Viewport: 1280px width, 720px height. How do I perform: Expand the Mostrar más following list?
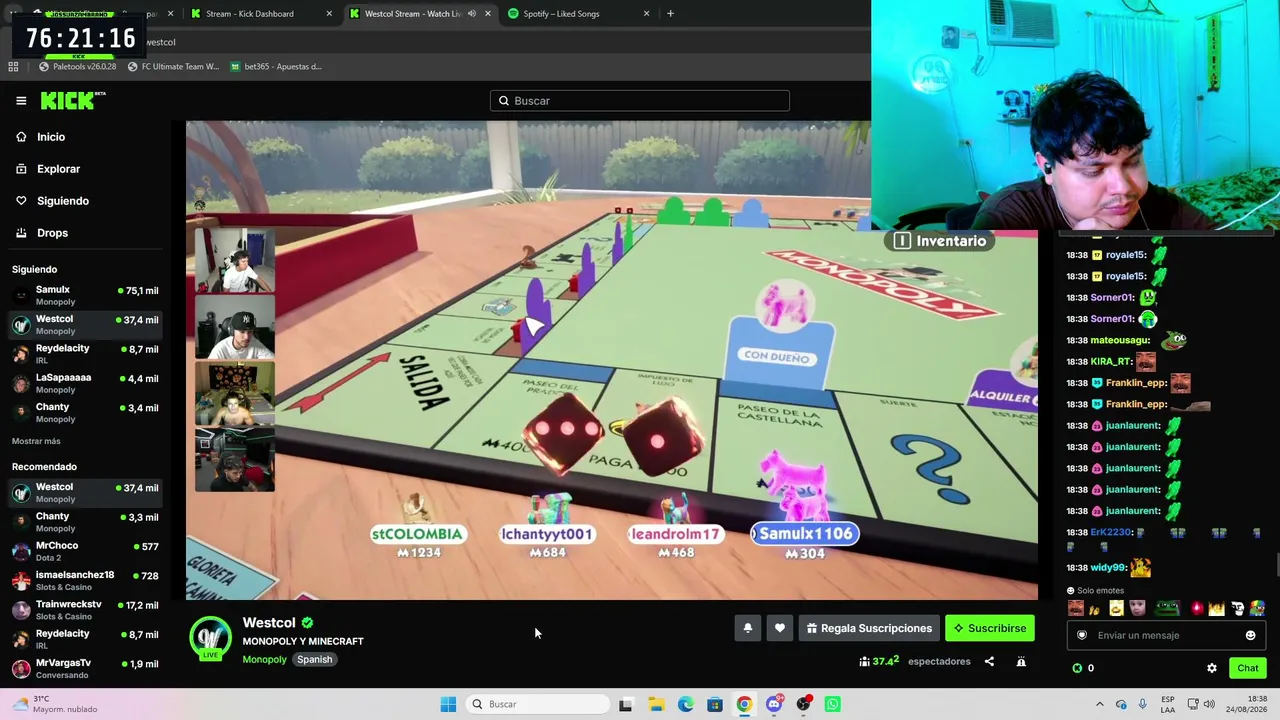[36, 441]
